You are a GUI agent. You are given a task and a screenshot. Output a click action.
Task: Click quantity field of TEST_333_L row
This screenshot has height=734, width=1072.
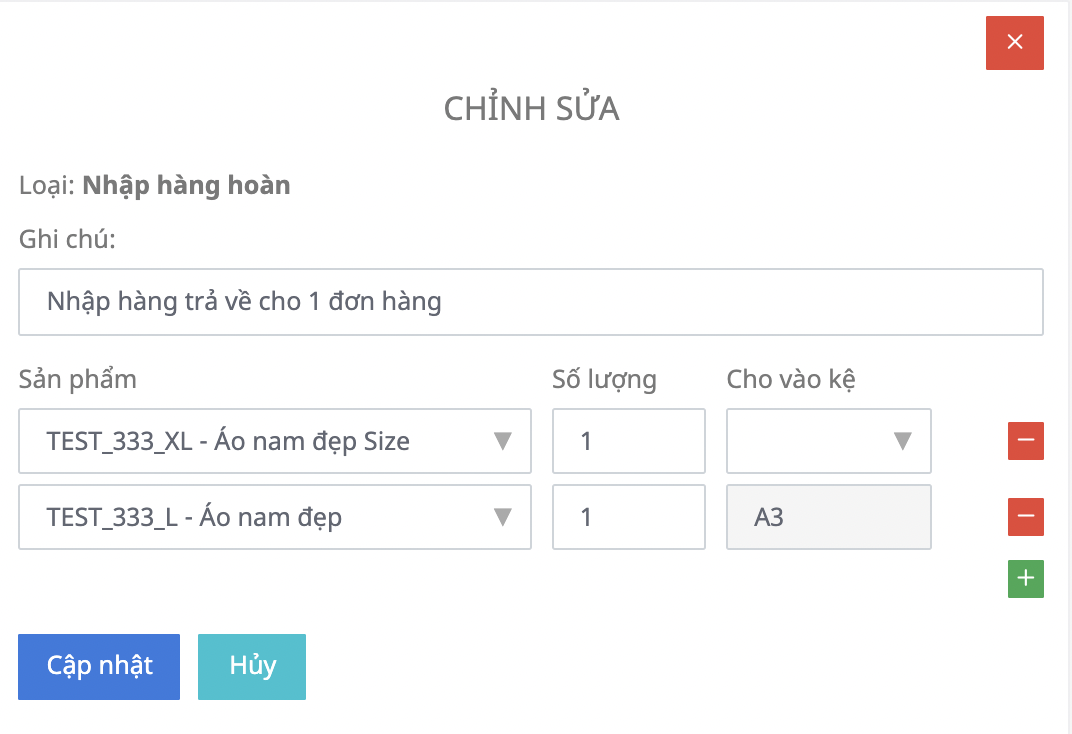tap(628, 517)
